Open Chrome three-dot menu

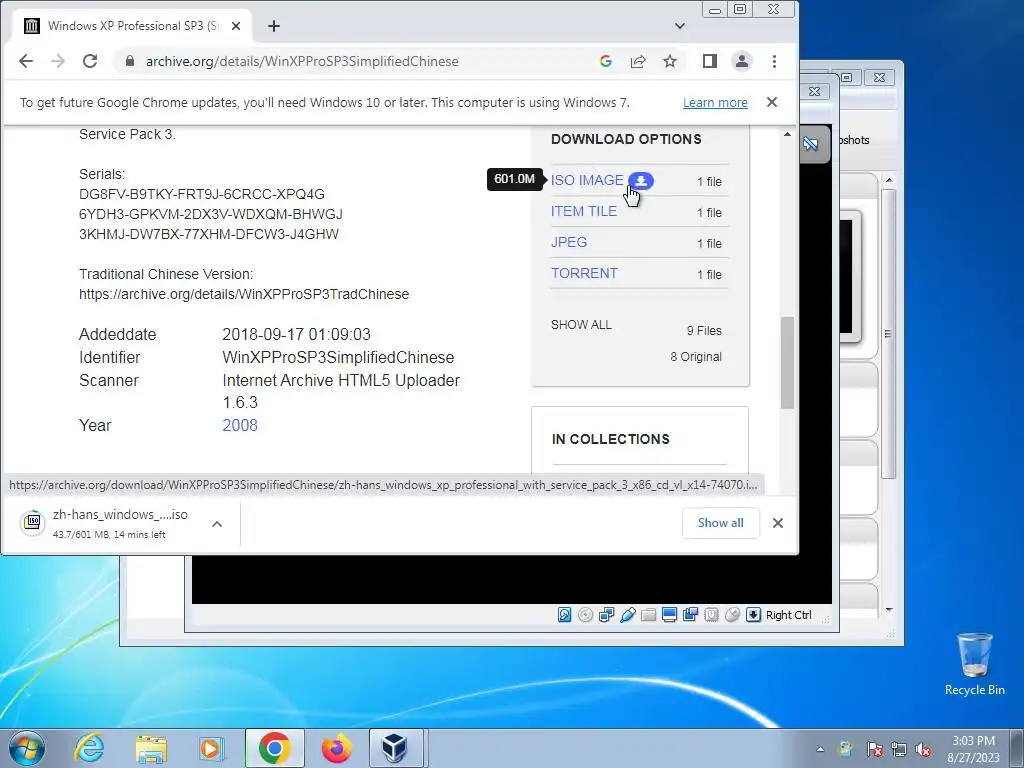[x=775, y=61]
